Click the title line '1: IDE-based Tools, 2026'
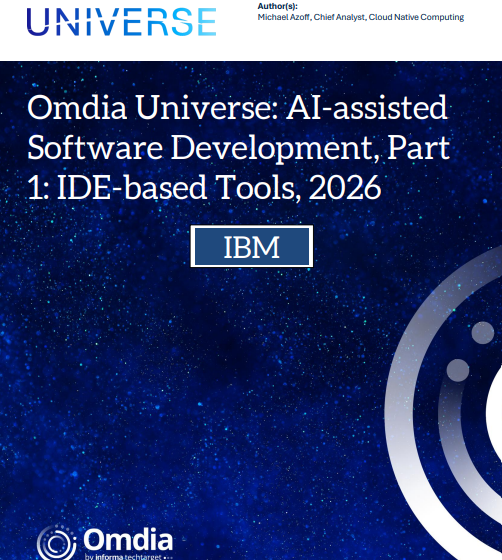502x560 pixels. point(205,188)
